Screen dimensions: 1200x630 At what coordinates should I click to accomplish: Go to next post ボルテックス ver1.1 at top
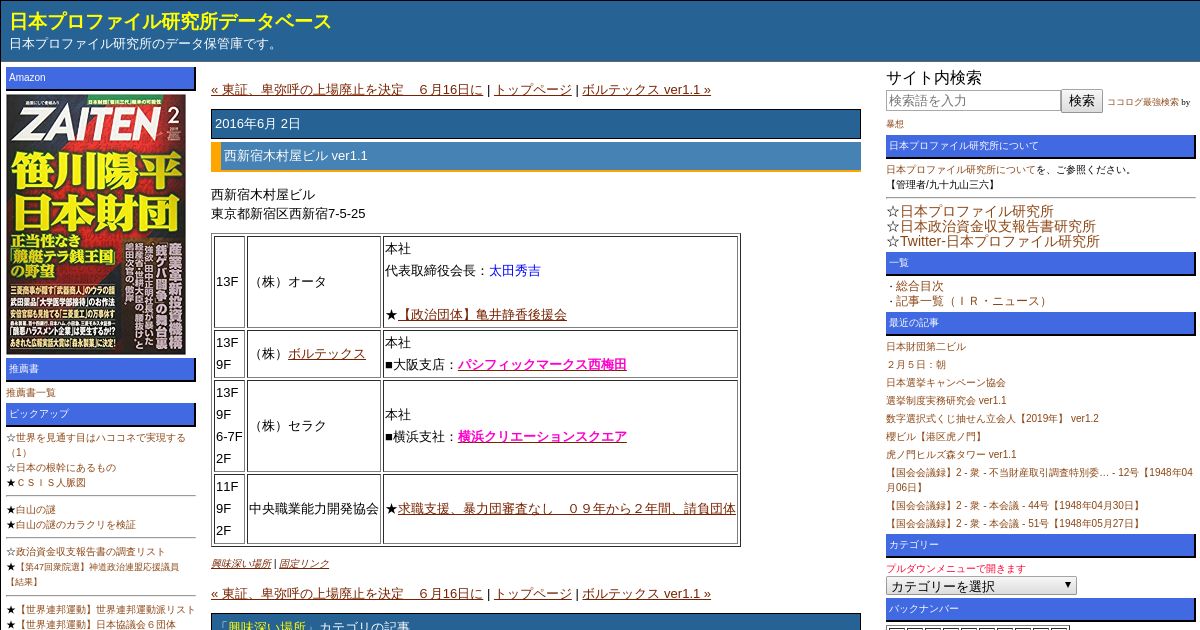click(646, 89)
